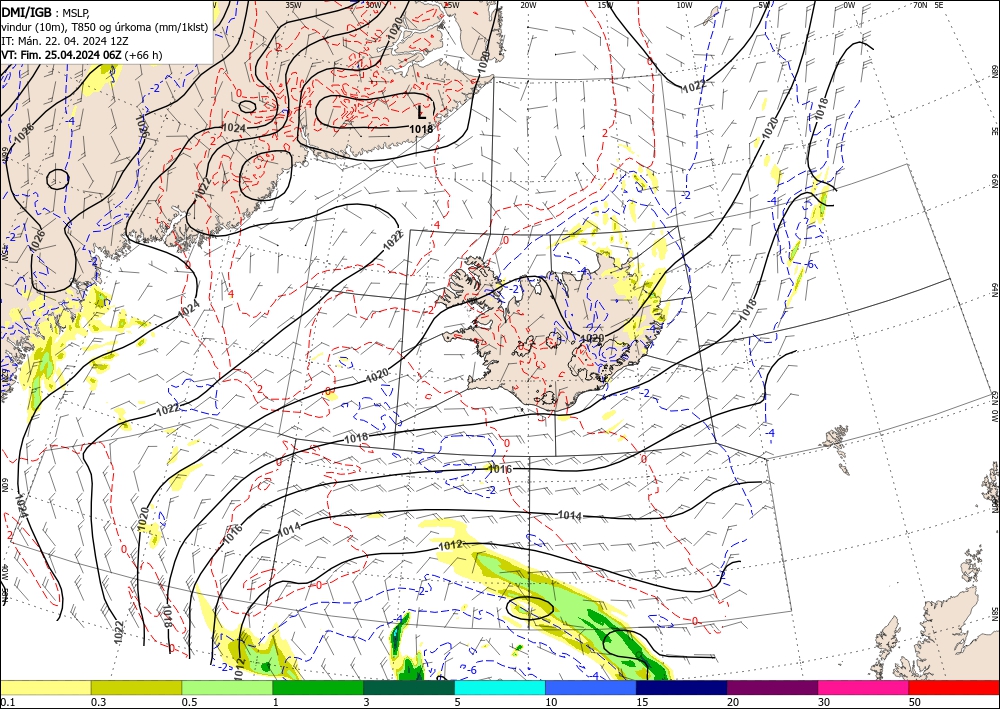Click the '30' legend scale value
This screenshot has height=709, width=1000.
[825, 702]
